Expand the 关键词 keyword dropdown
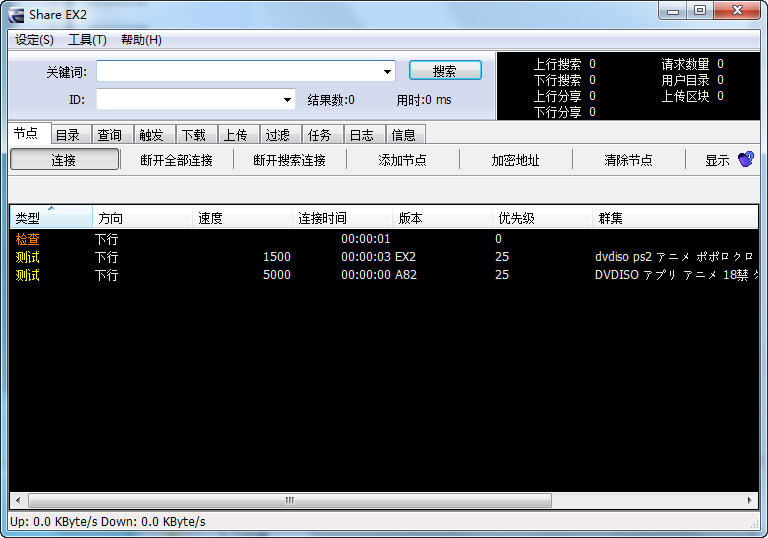The width and height of the screenshot is (768, 538). tap(387, 72)
